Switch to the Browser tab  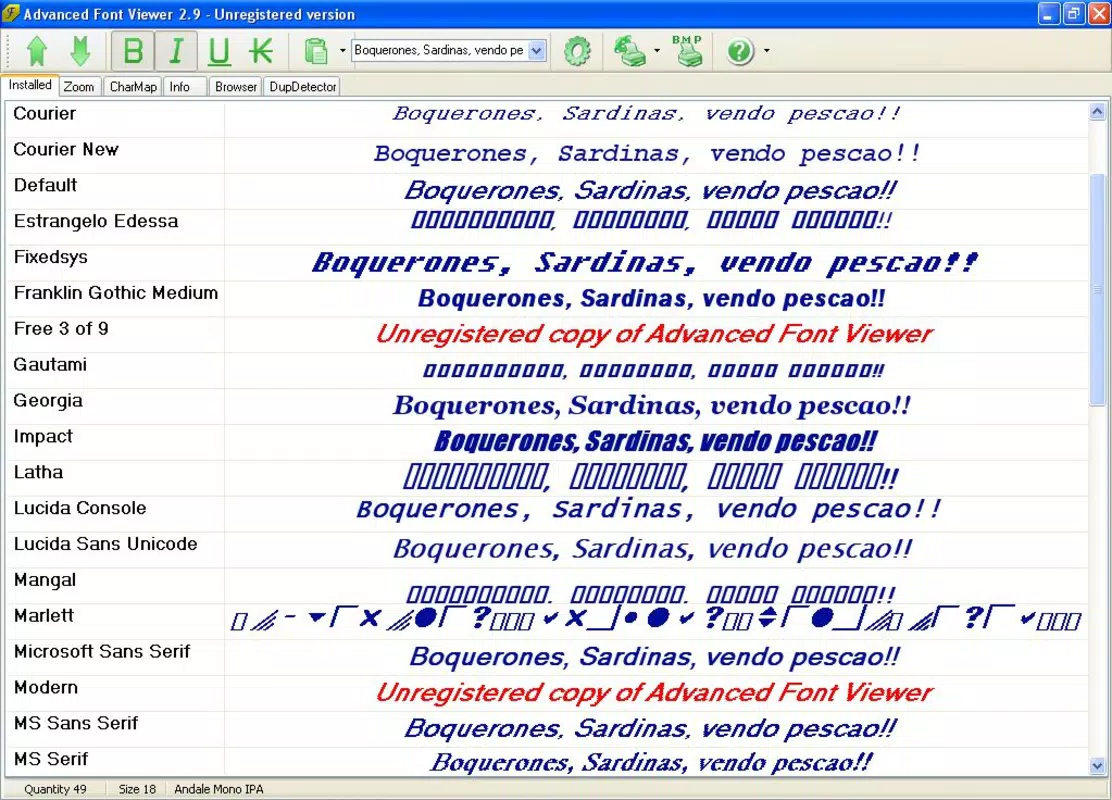(x=236, y=87)
